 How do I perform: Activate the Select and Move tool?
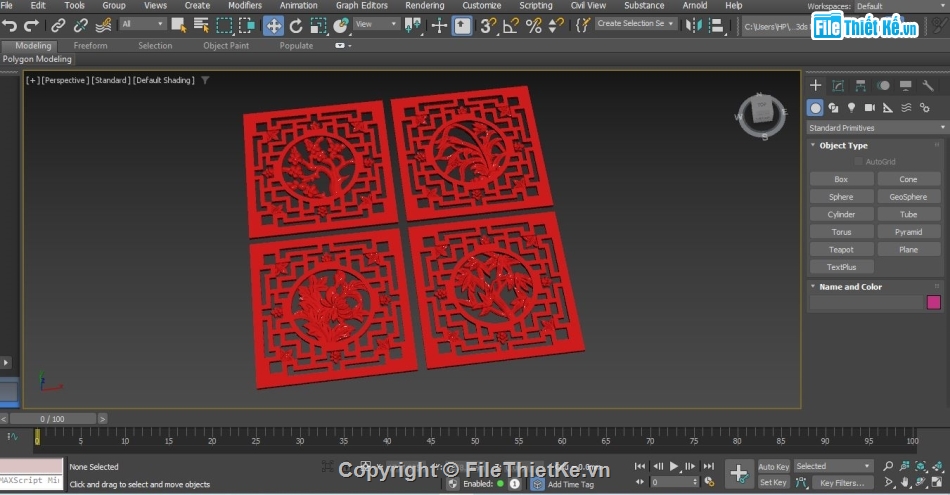[274, 25]
